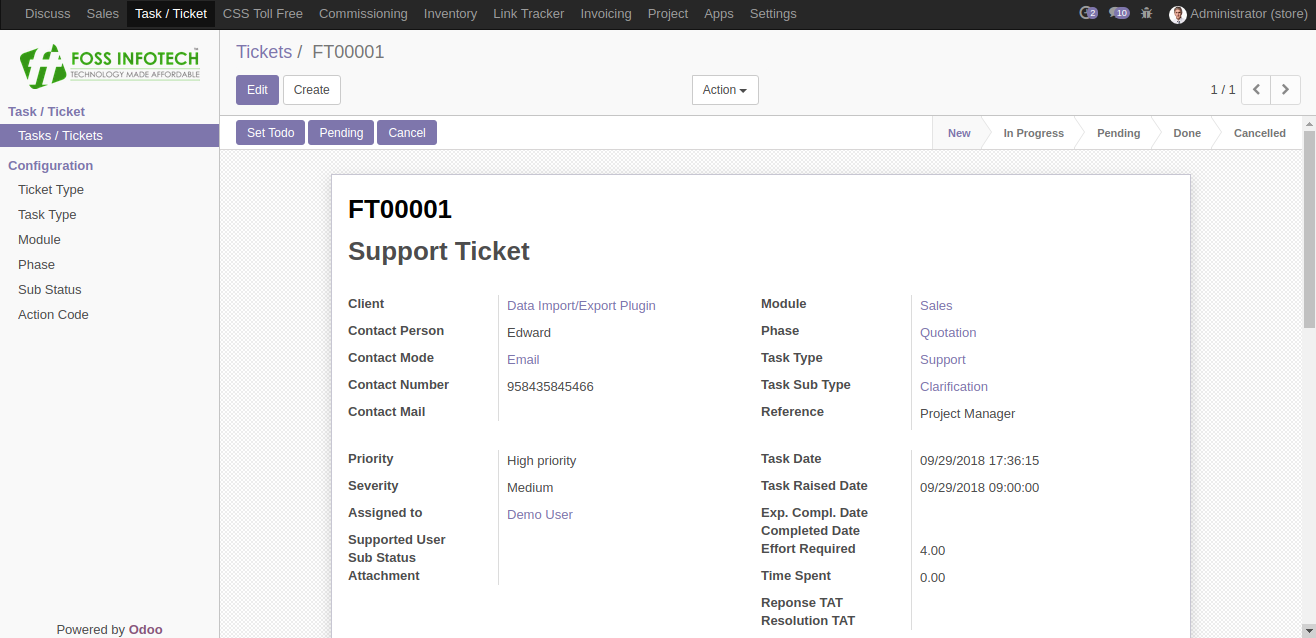Click the activities clock icon with badge 2
The height and width of the screenshot is (638, 1316).
click(x=1088, y=13)
